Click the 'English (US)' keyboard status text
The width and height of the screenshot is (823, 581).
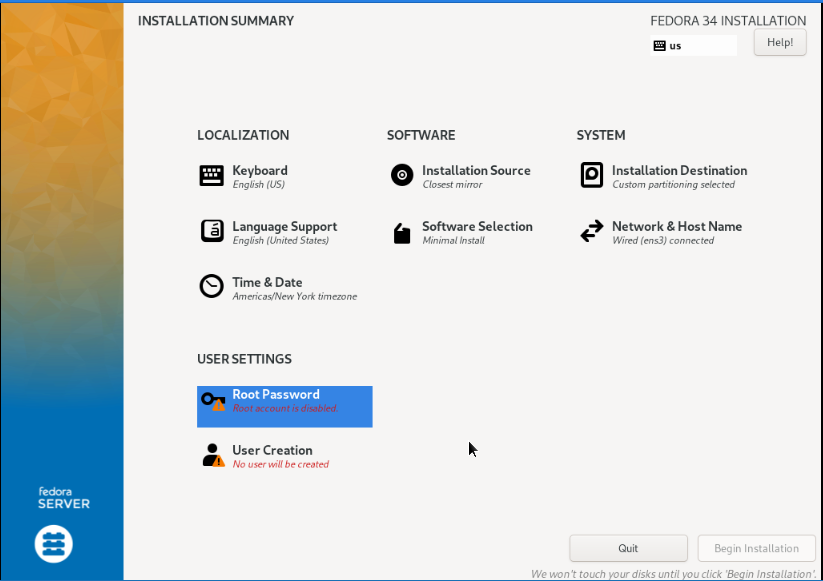(259, 185)
